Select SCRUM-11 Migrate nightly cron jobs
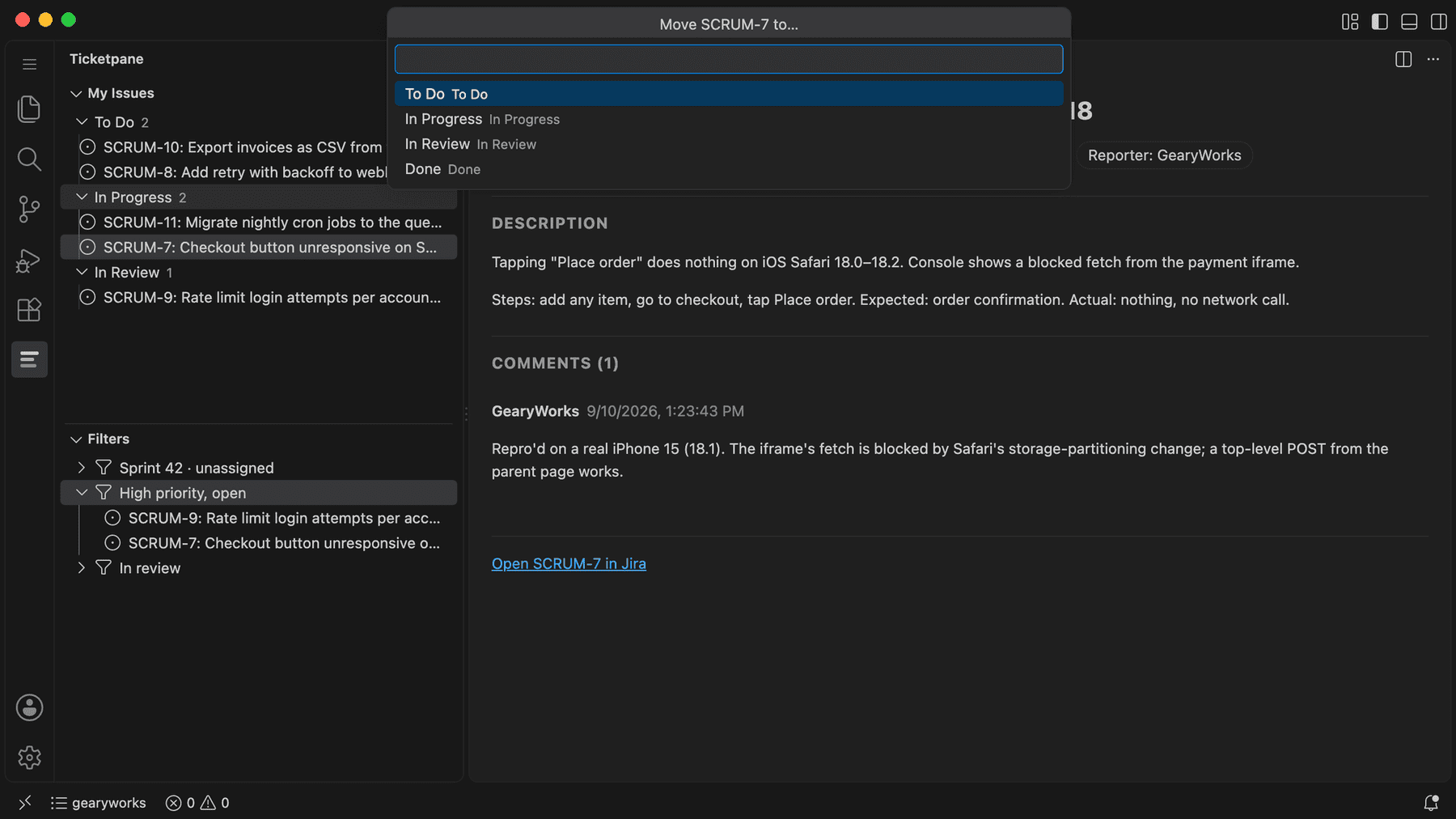Viewport: 1456px width, 819px height. pos(259,222)
